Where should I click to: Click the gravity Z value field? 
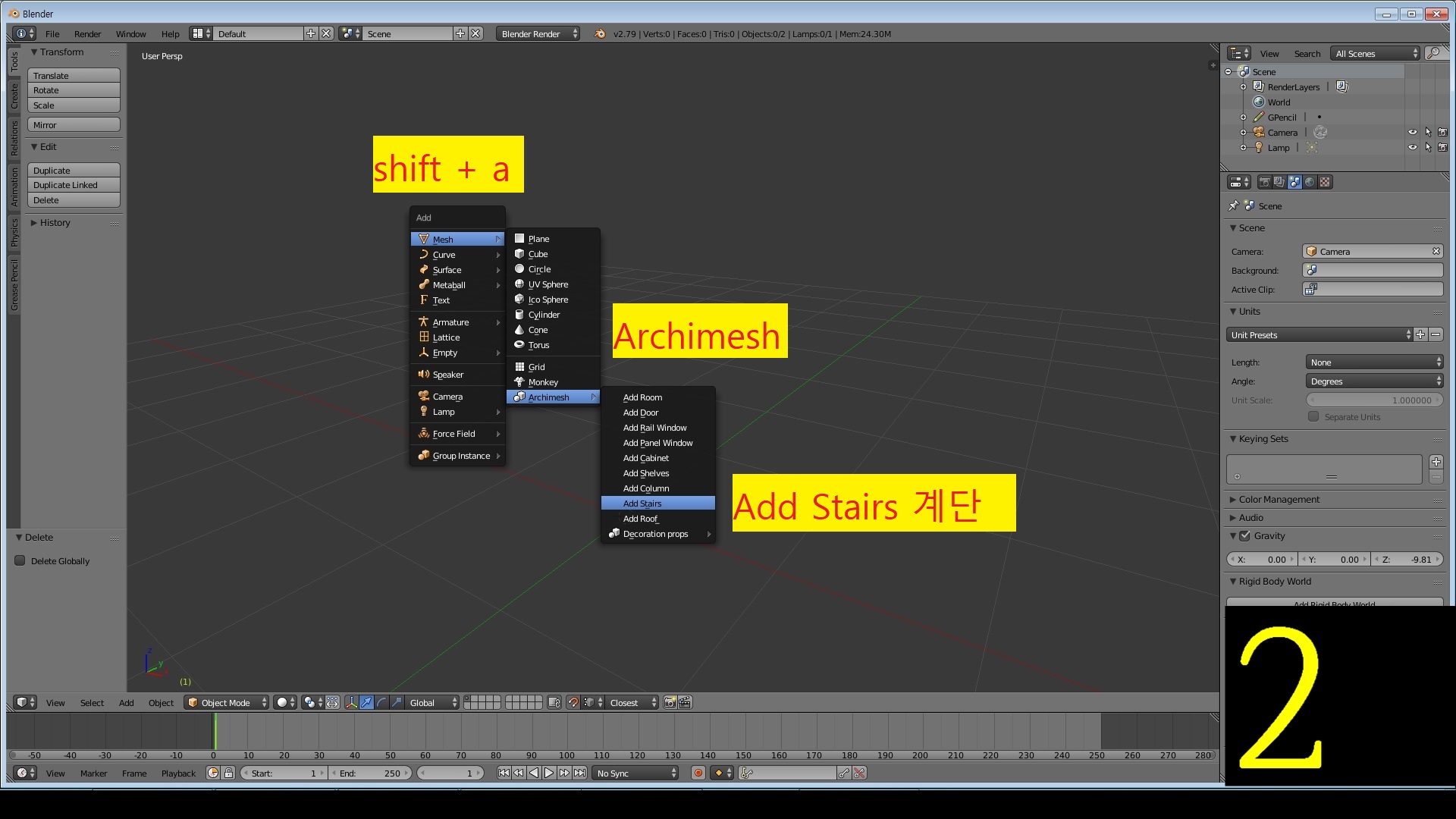click(x=1407, y=559)
